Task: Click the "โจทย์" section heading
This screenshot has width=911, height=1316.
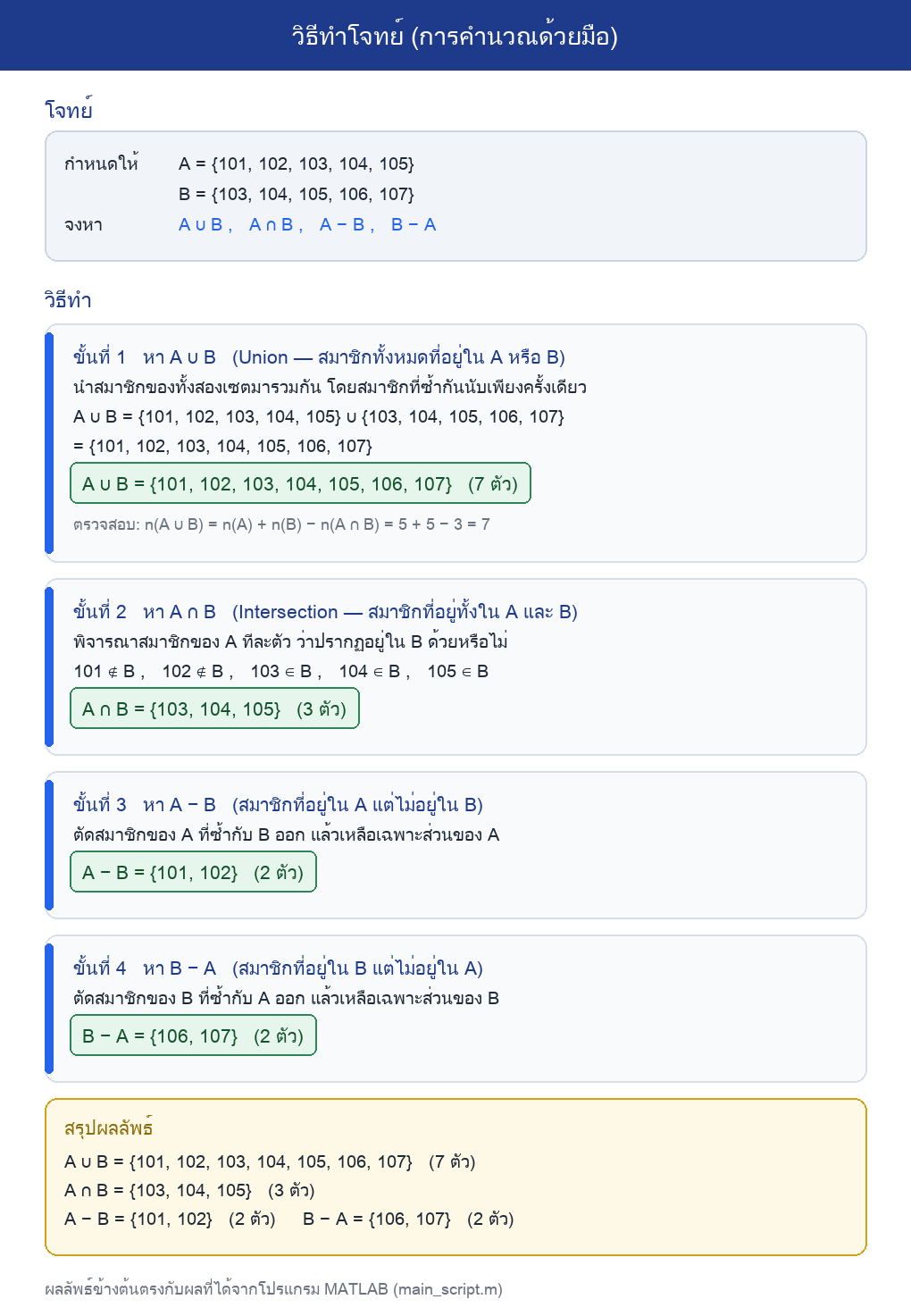Action: [69, 110]
